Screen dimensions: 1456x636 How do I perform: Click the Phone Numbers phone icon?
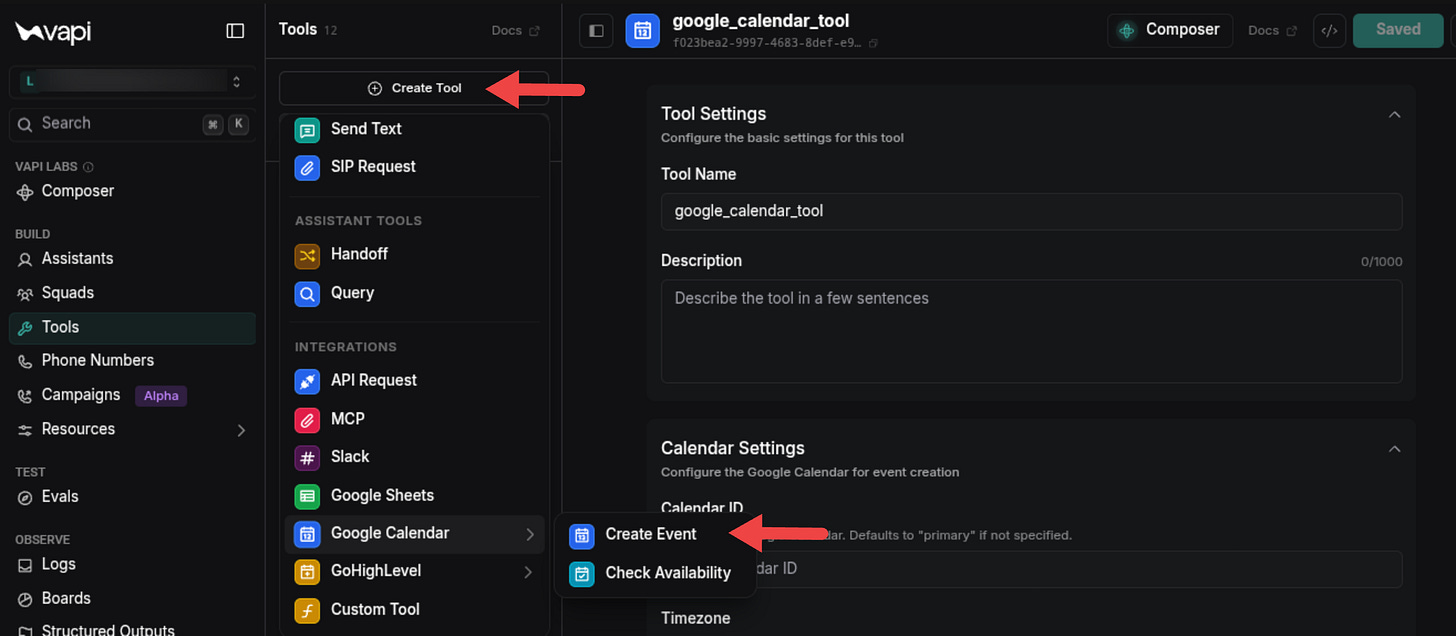click(x=25, y=361)
